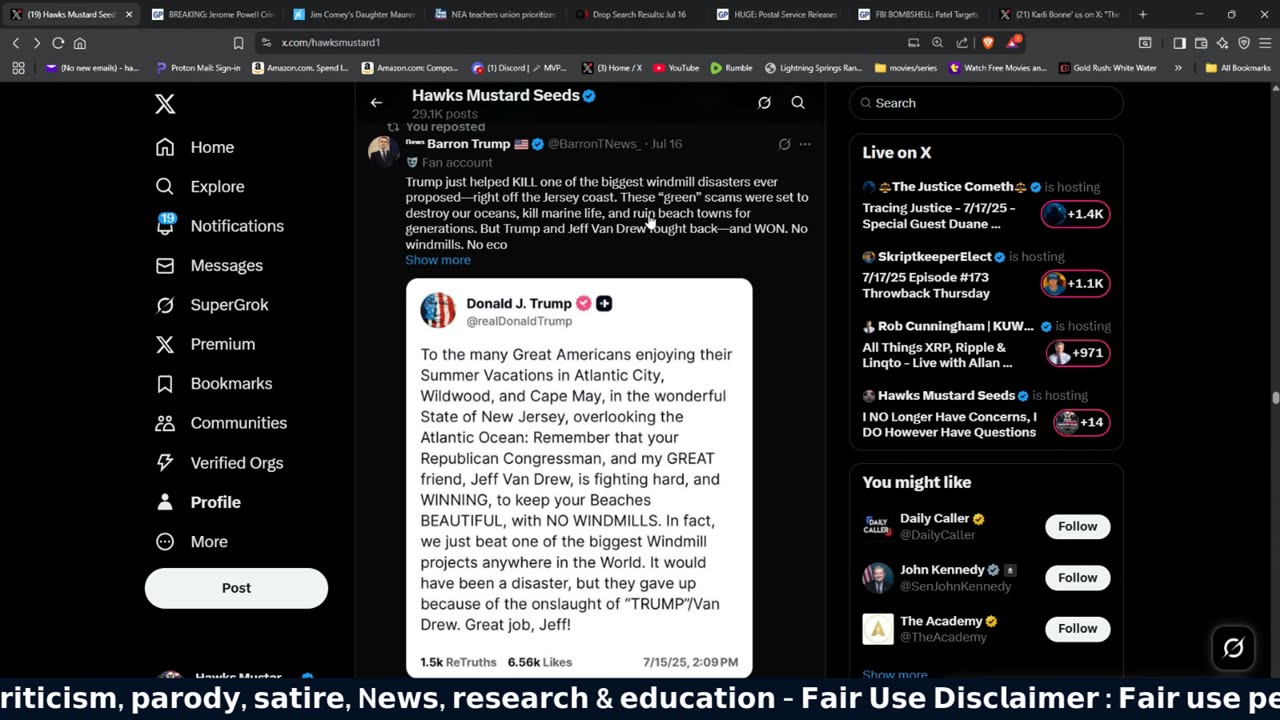Click the Brave Rewards triangle icon

tap(1012, 43)
